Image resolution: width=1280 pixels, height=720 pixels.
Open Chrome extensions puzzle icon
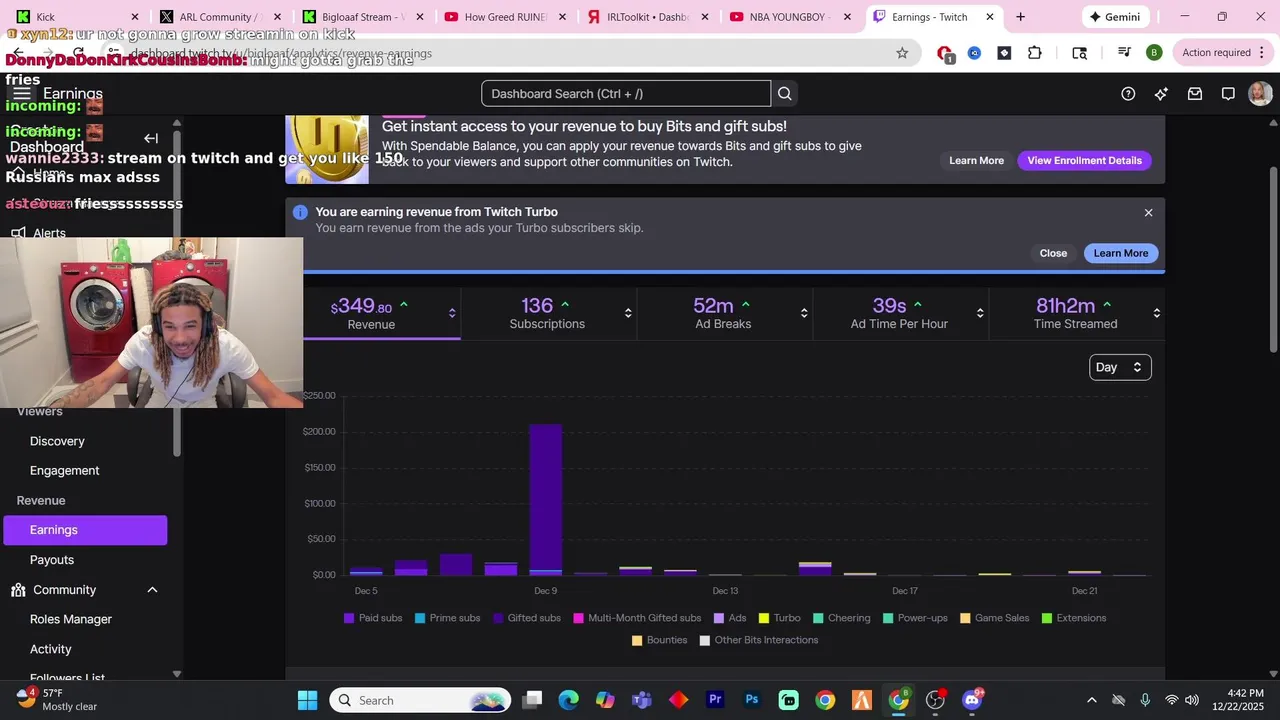click(1035, 53)
